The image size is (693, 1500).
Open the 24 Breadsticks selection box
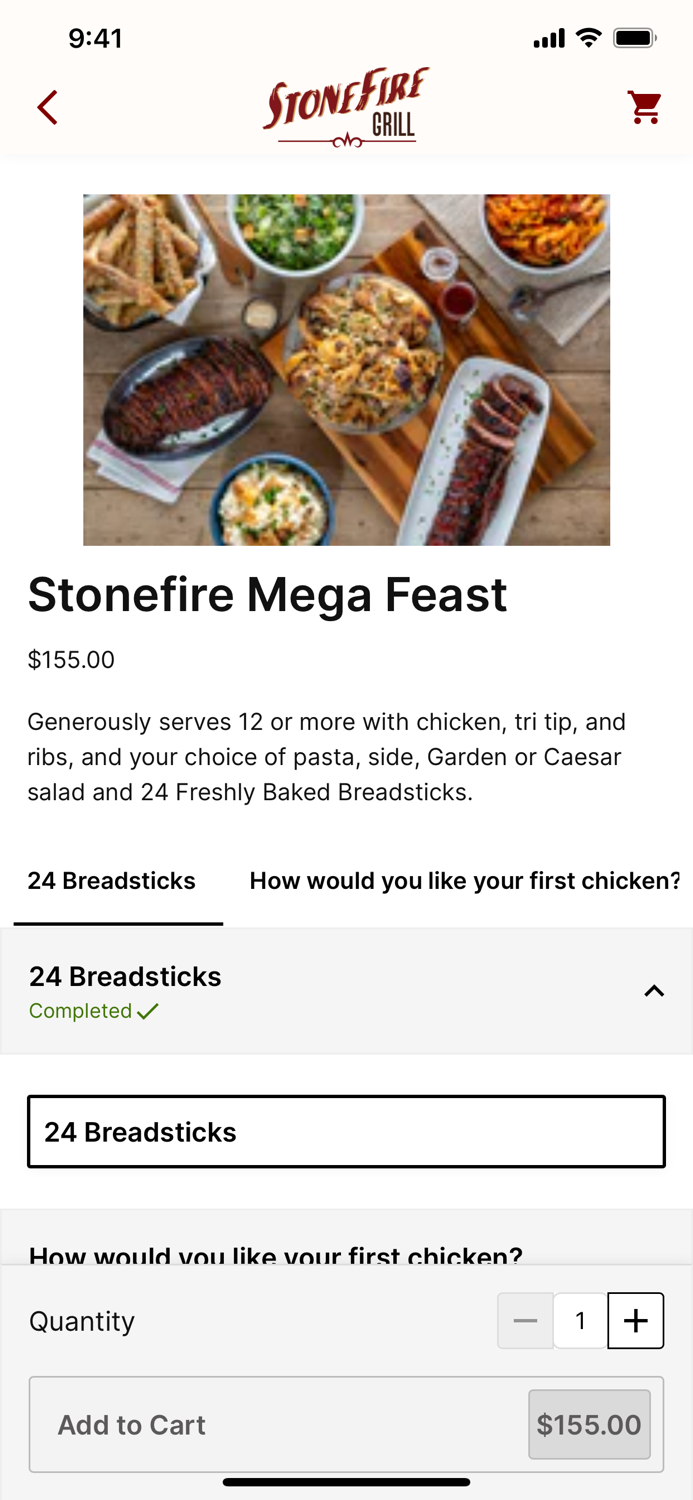pyautogui.click(x=346, y=1131)
